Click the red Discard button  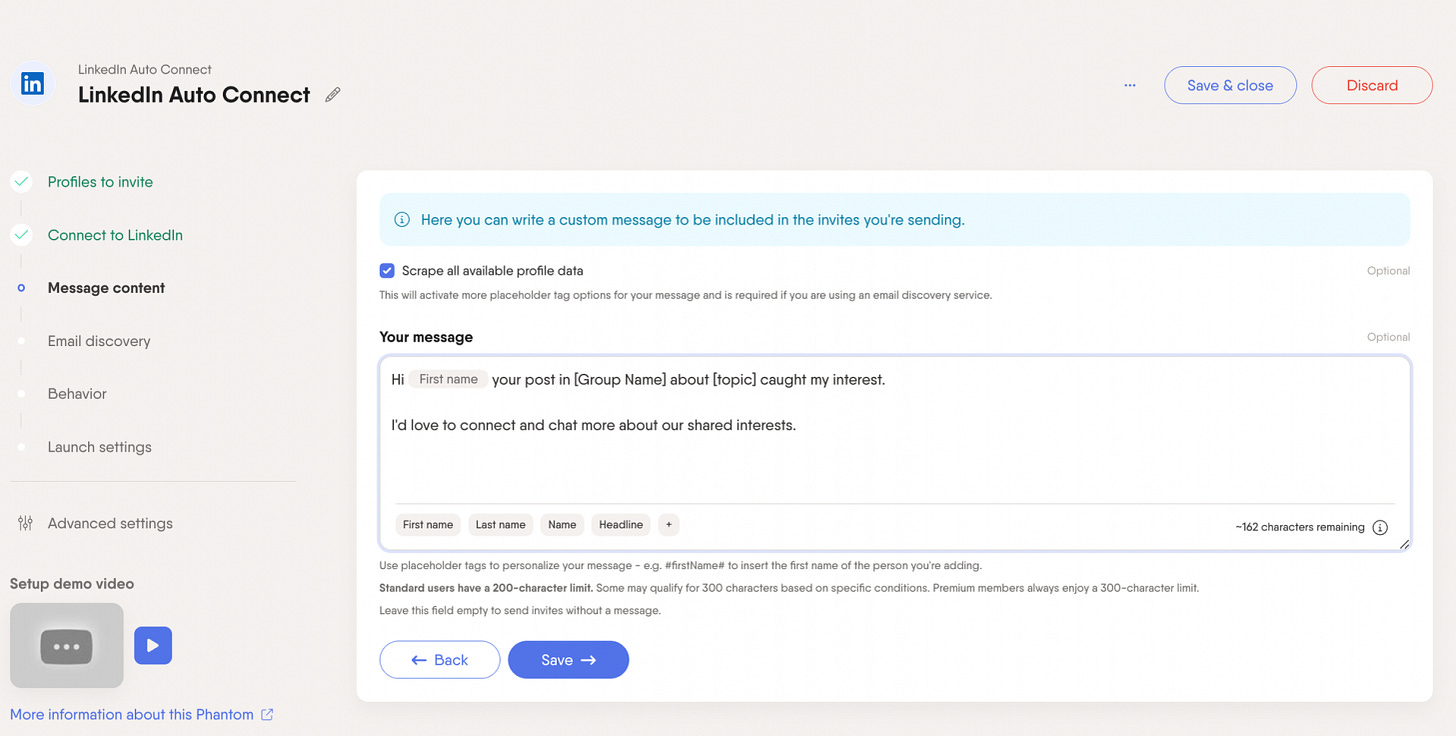point(1372,85)
